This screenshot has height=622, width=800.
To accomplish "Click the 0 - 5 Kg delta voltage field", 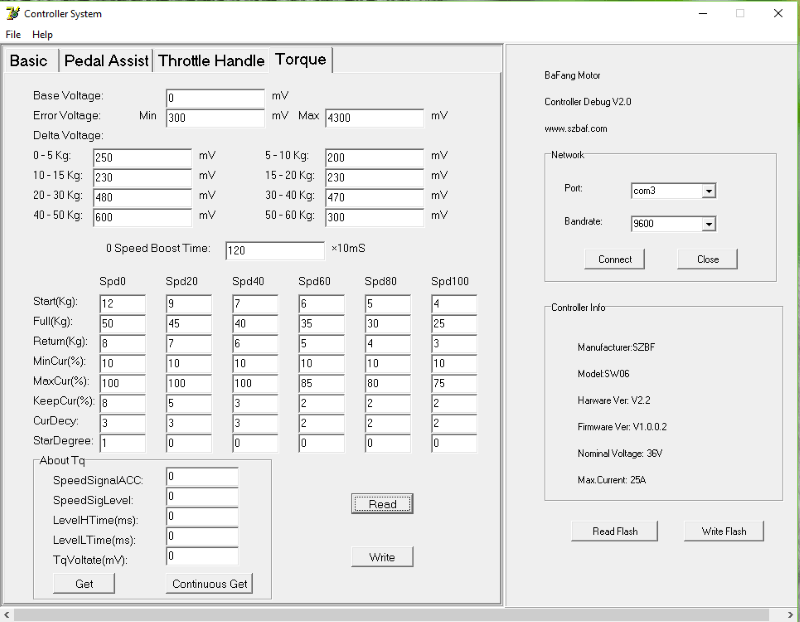I will click(x=142, y=158).
